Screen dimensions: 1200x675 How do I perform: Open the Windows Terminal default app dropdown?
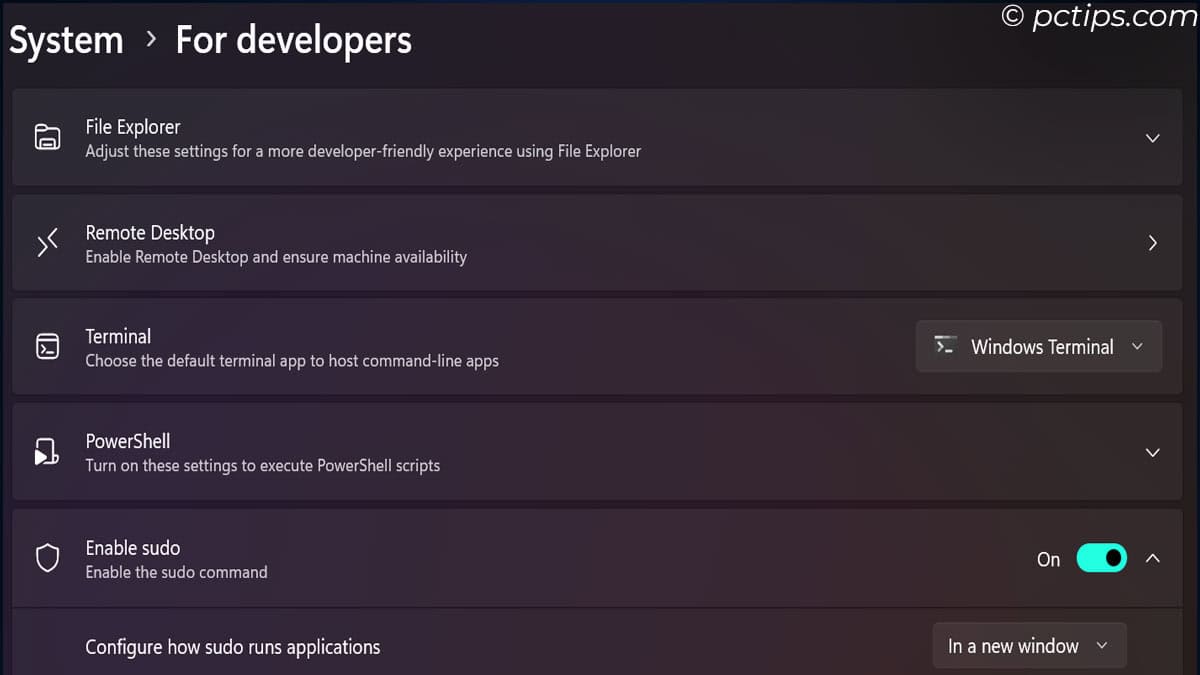point(1039,346)
